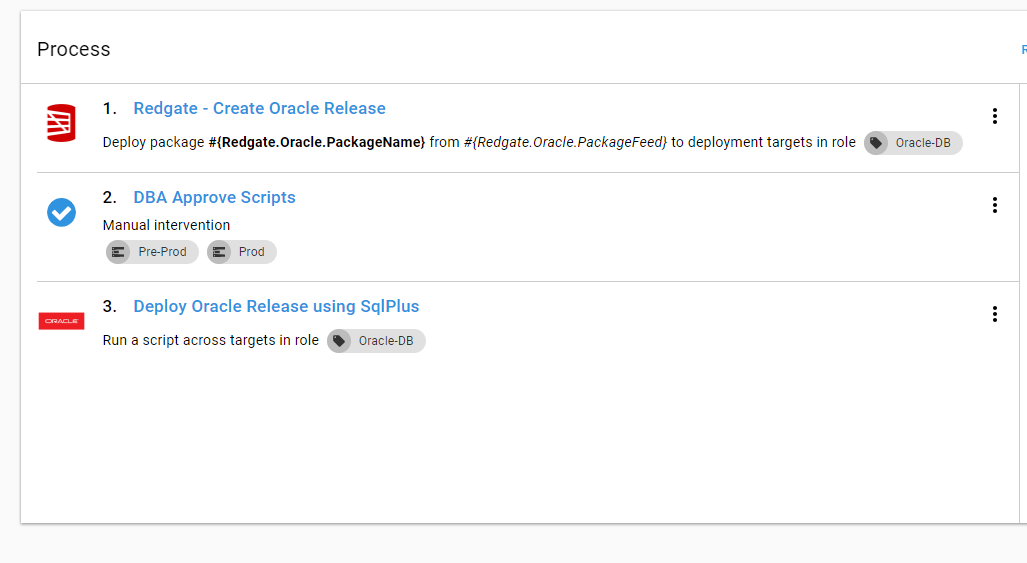Click Oracle-DB role label in step 3
The height and width of the screenshot is (563, 1027).
tap(385, 341)
